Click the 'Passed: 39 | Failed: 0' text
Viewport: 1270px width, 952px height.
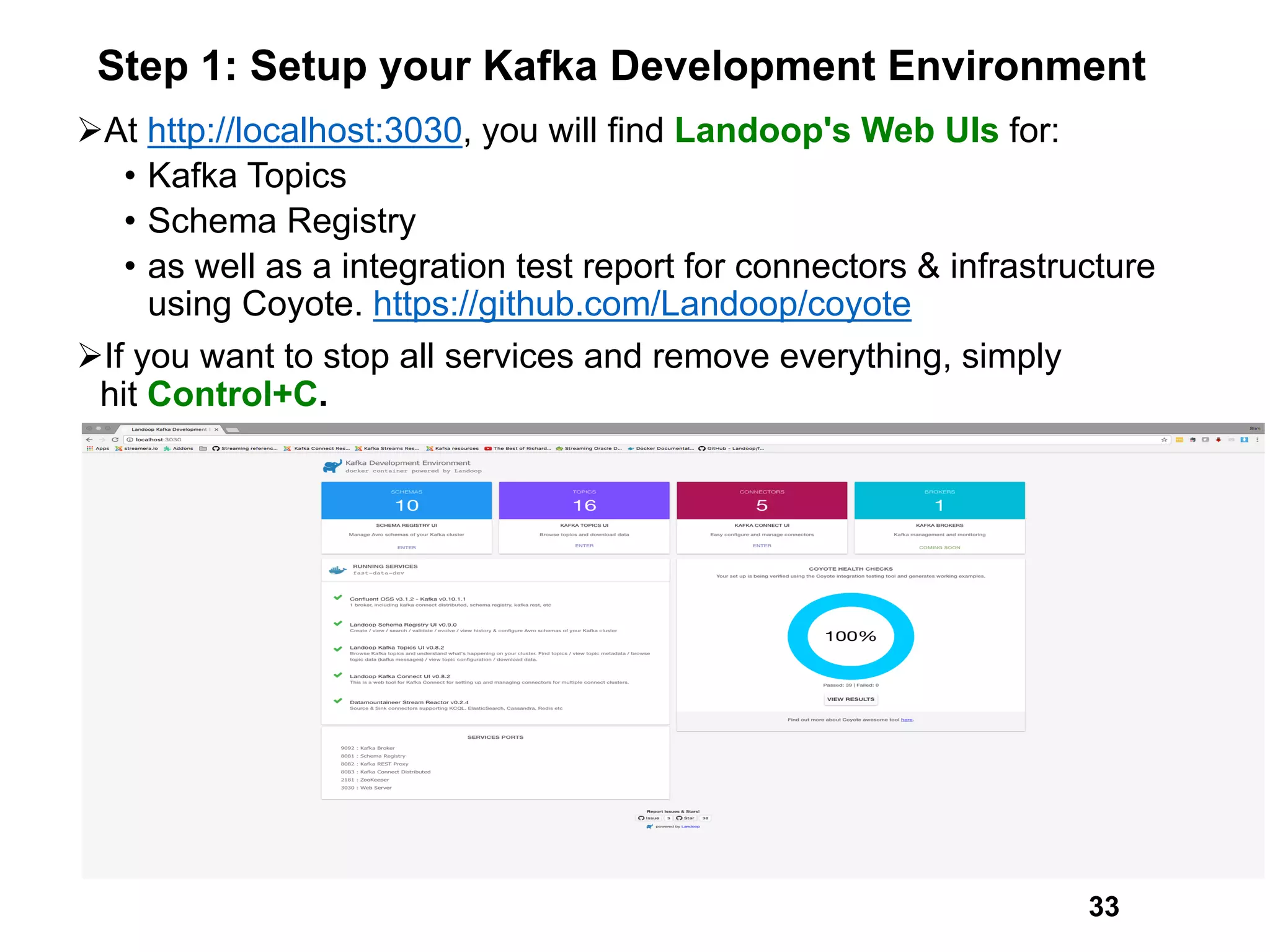851,685
